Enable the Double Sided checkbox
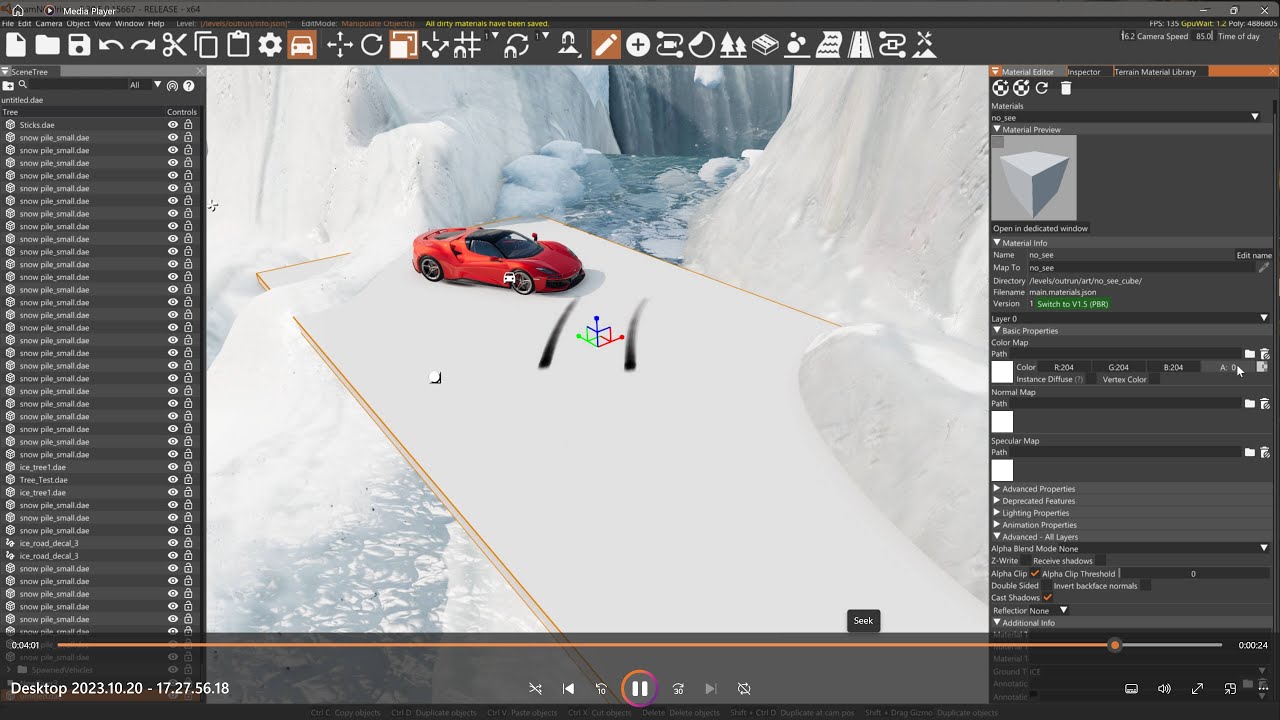 (1046, 586)
